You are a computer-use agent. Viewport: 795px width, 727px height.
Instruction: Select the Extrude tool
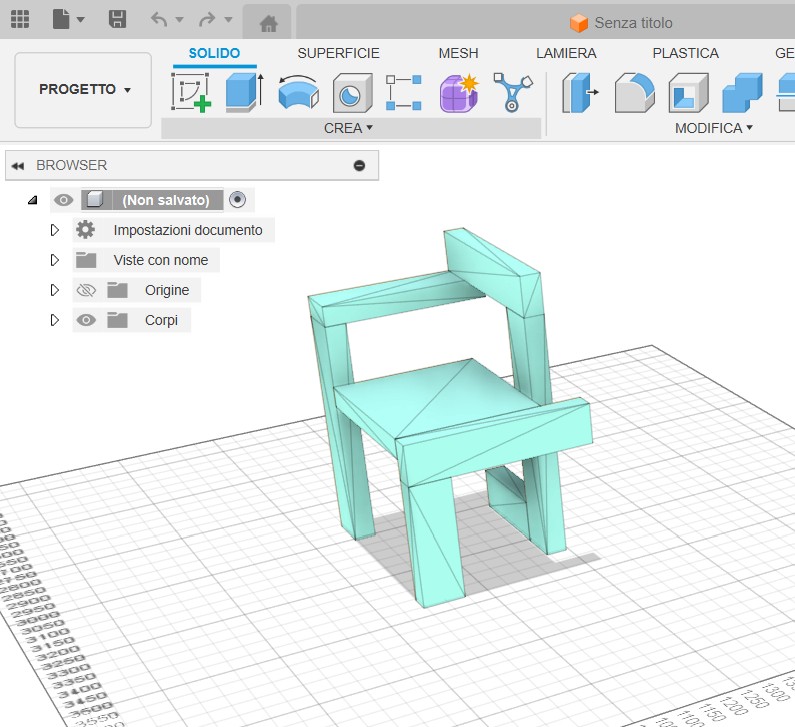pos(243,93)
